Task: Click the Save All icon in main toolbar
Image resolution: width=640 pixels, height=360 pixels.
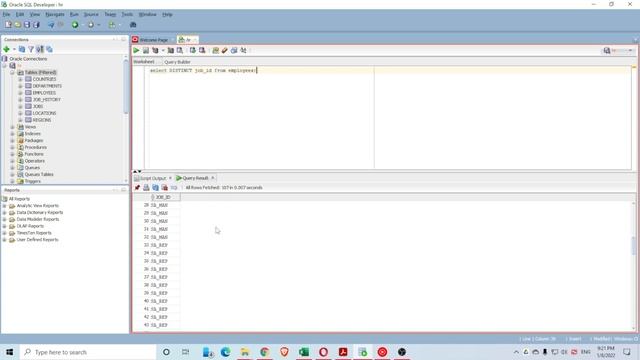Action: tap(36, 25)
